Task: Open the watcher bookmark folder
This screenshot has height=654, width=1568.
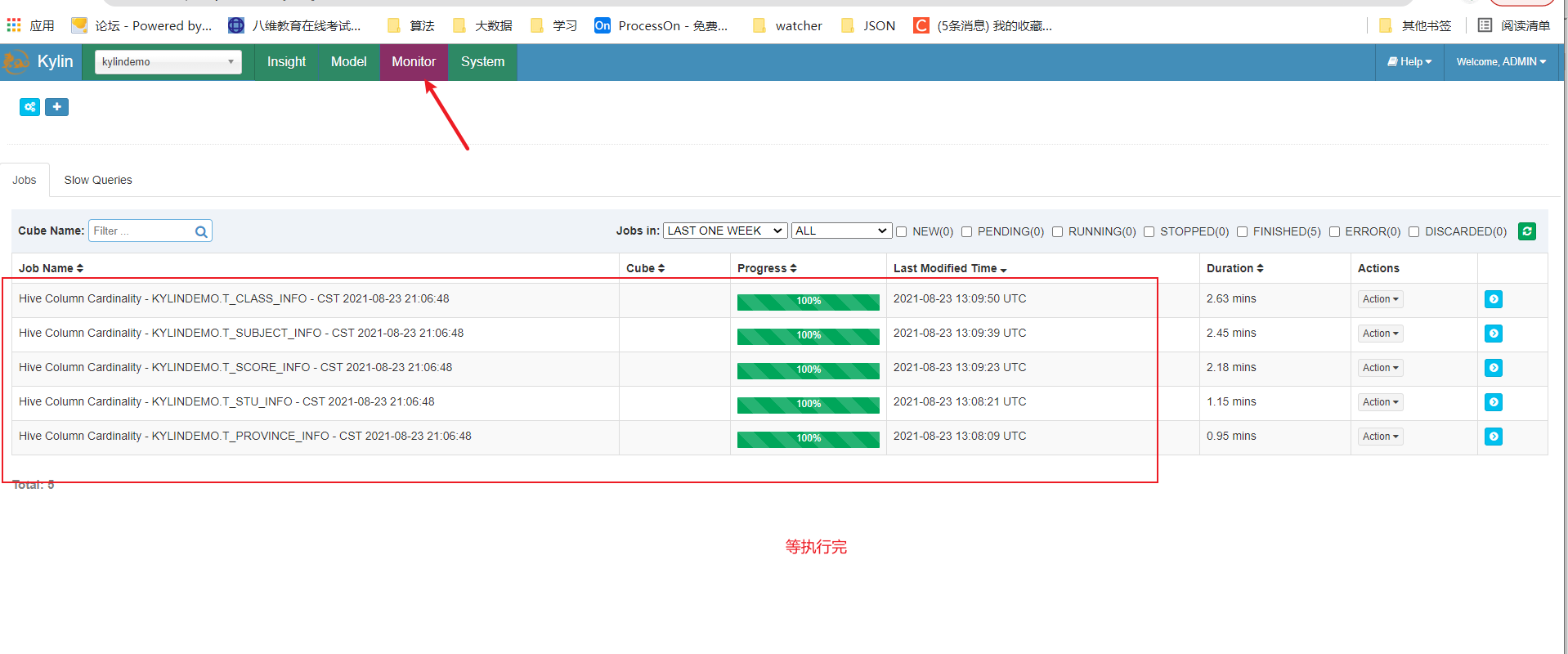Action: click(787, 25)
